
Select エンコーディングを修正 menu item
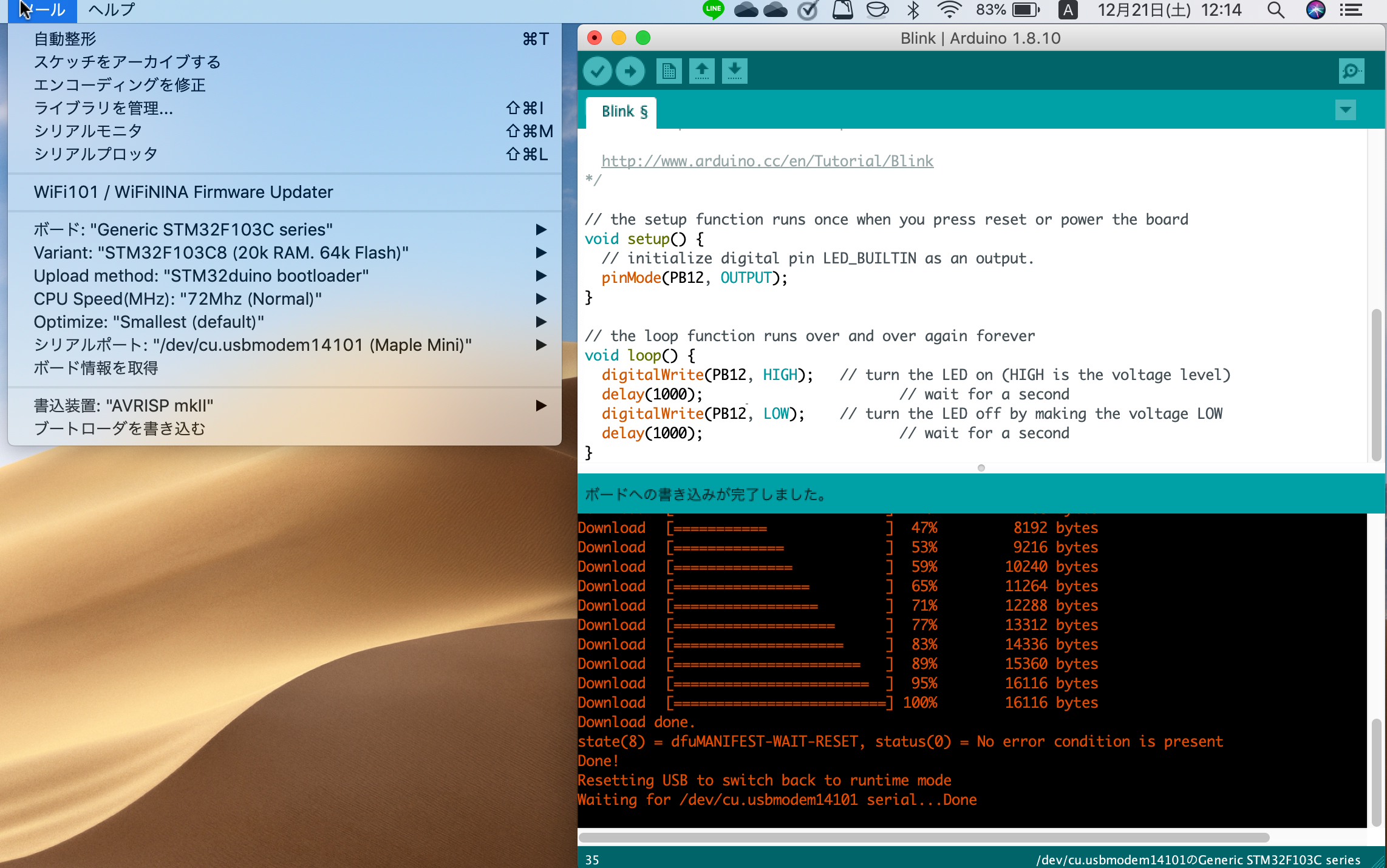tap(285, 85)
